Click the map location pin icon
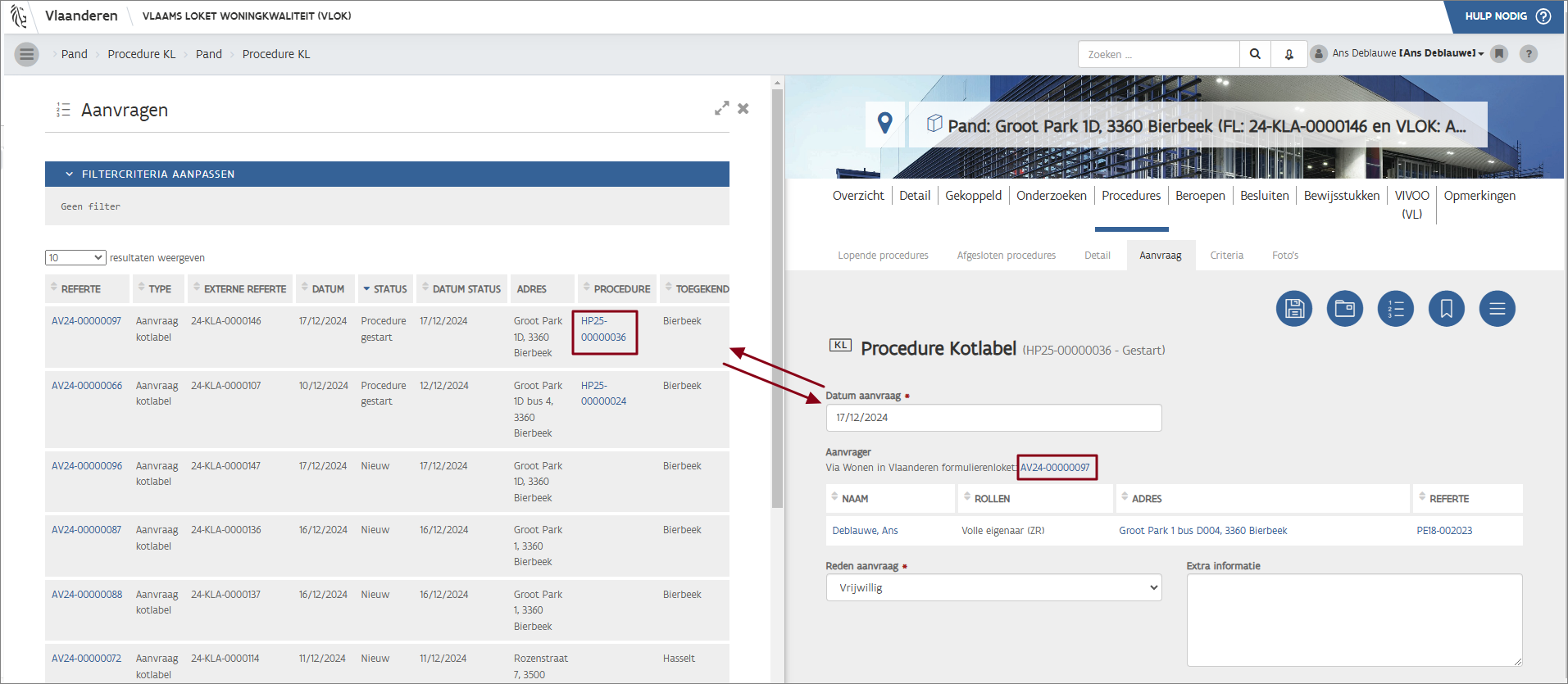Viewport: 1568px width, 684px height. click(x=884, y=124)
